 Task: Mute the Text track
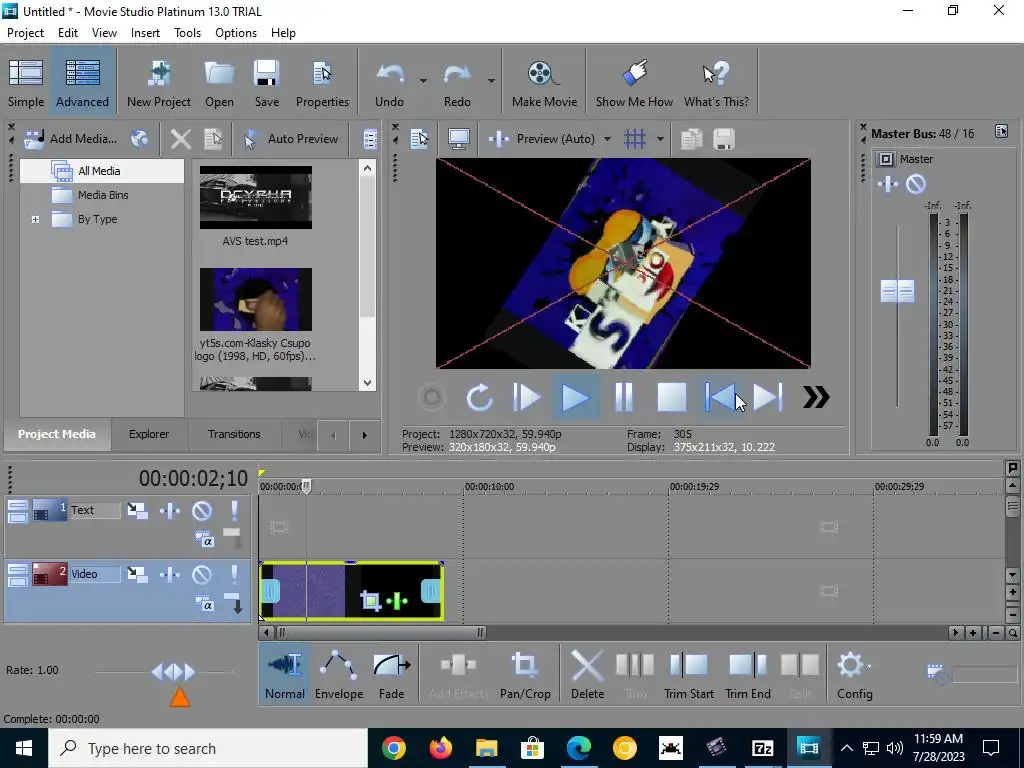[x=202, y=511]
